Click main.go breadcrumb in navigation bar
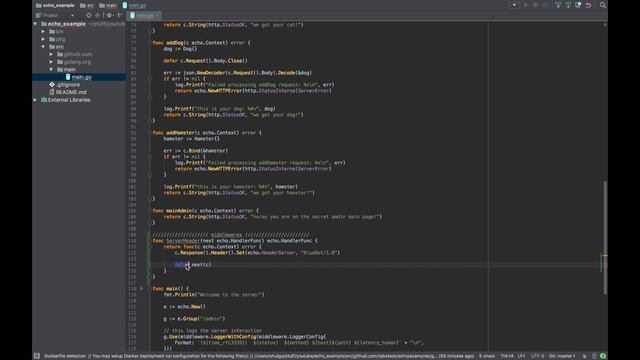 (x=134, y=5)
